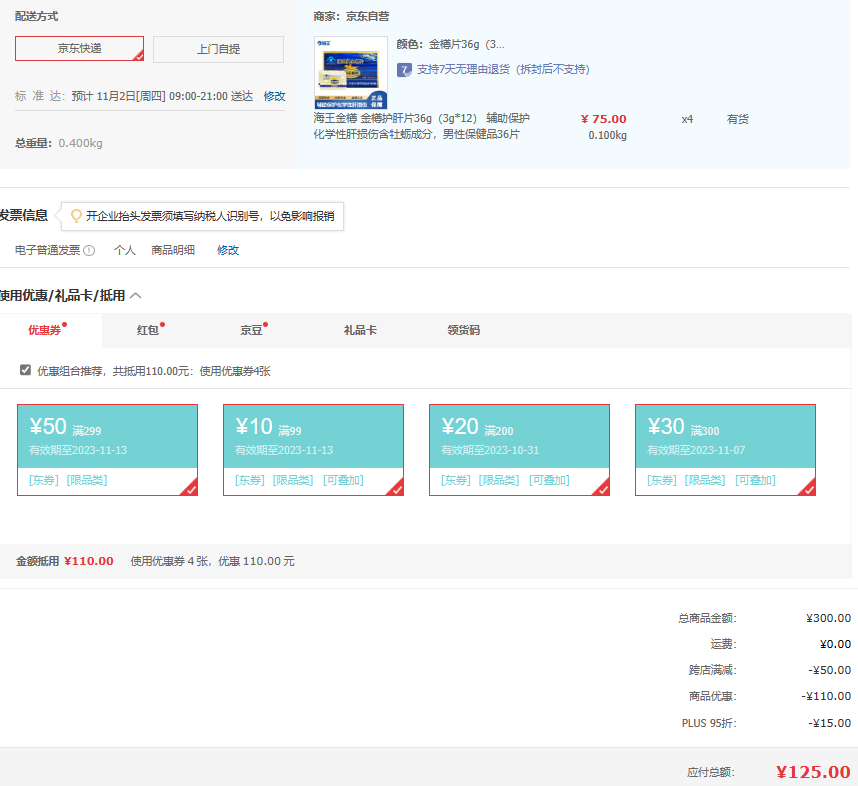Click 修改 for invoice information
The image size is (858, 786).
click(x=228, y=251)
